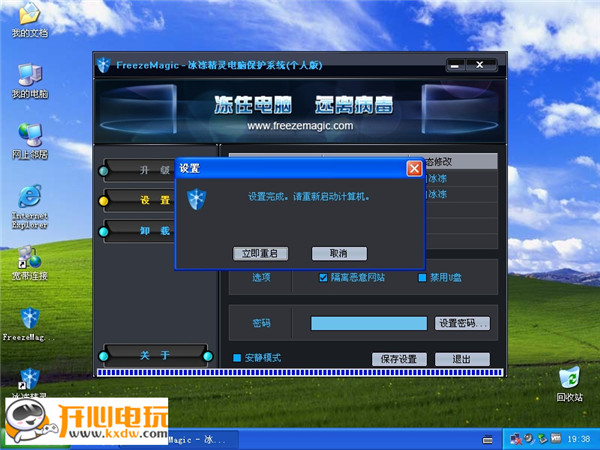The height and width of the screenshot is (450, 600).
Task: Click the 设置密码... button
Action: (x=462, y=323)
